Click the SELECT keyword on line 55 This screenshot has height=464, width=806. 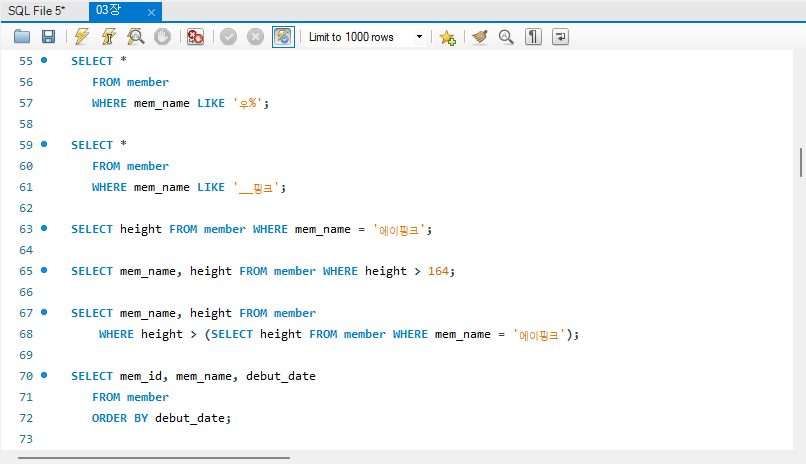pos(91,61)
